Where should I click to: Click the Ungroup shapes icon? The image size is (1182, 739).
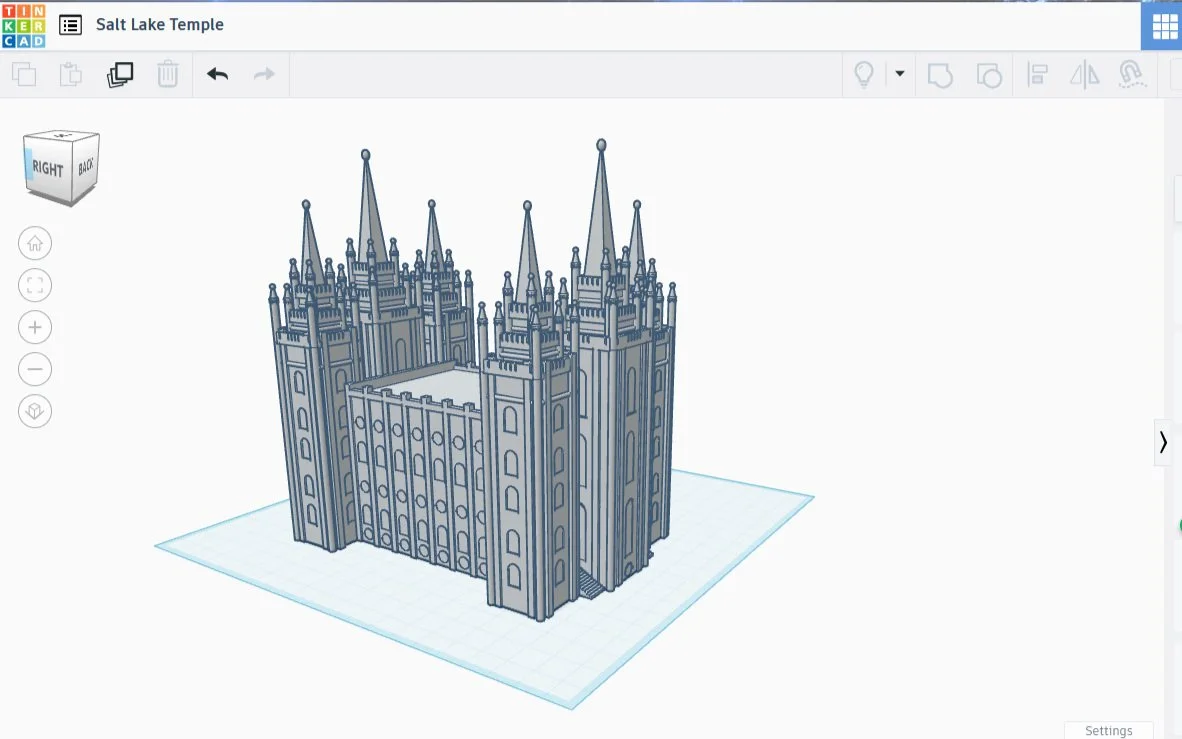[x=988, y=75]
